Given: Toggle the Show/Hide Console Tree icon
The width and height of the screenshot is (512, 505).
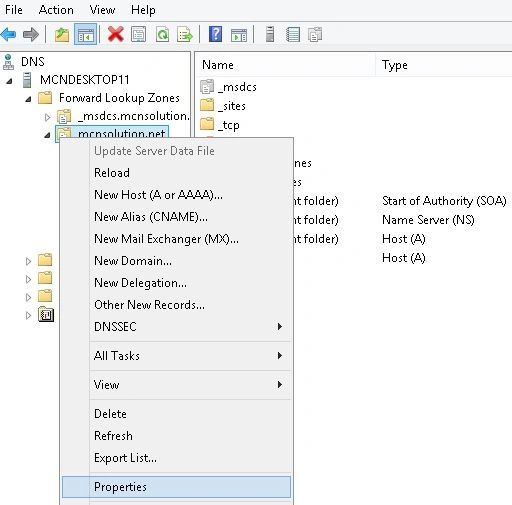Looking at the screenshot, I should 86,34.
